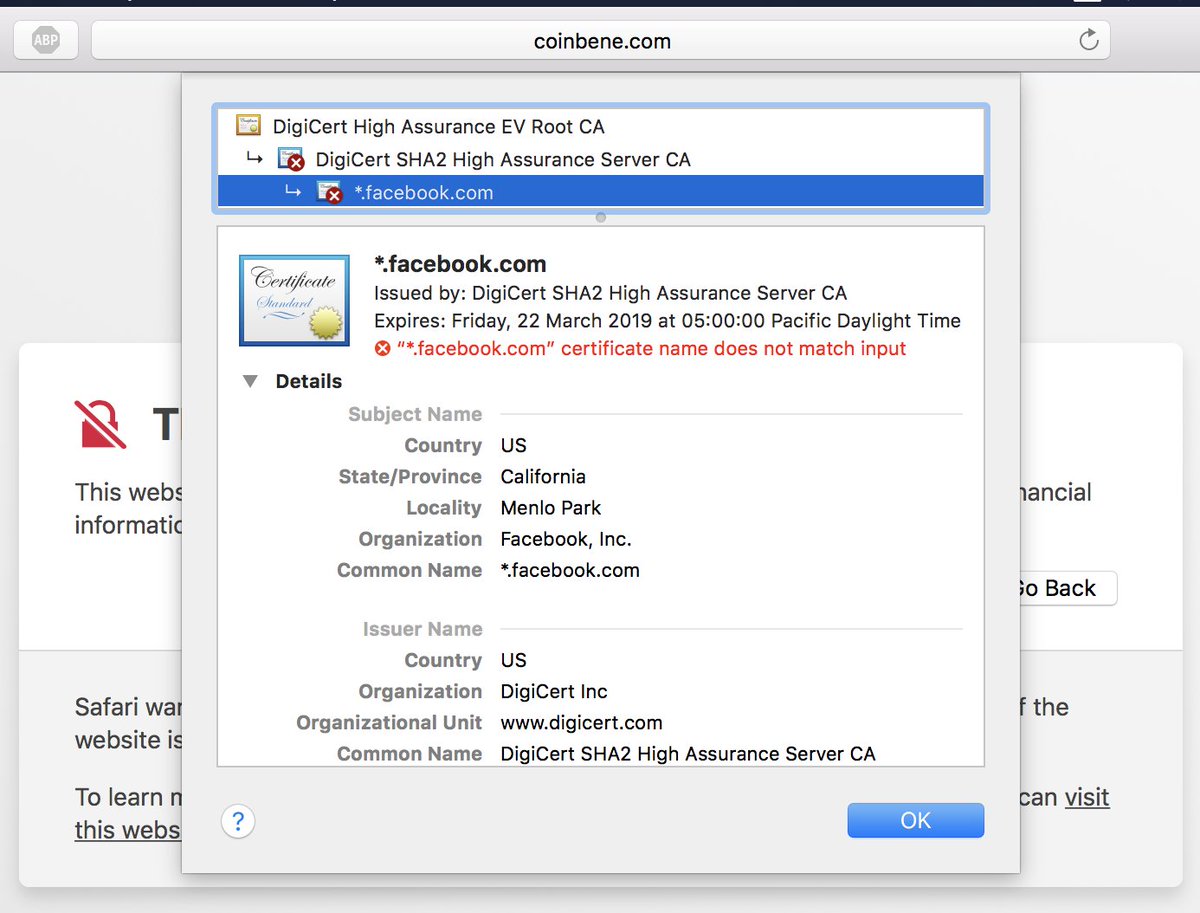Click the "certificate name does not match input" message
1200x913 pixels.
[x=651, y=349]
